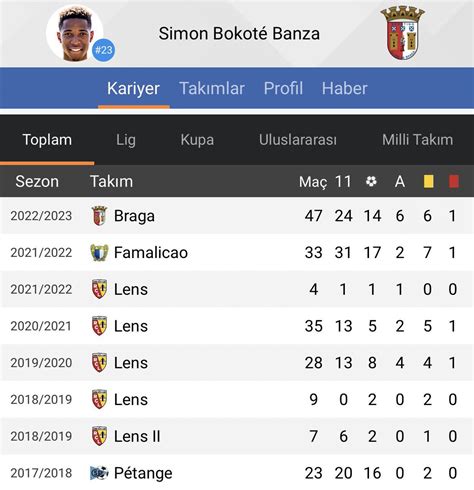
Task: Click the Lens team name for 2020/2021
Action: click(x=131, y=326)
